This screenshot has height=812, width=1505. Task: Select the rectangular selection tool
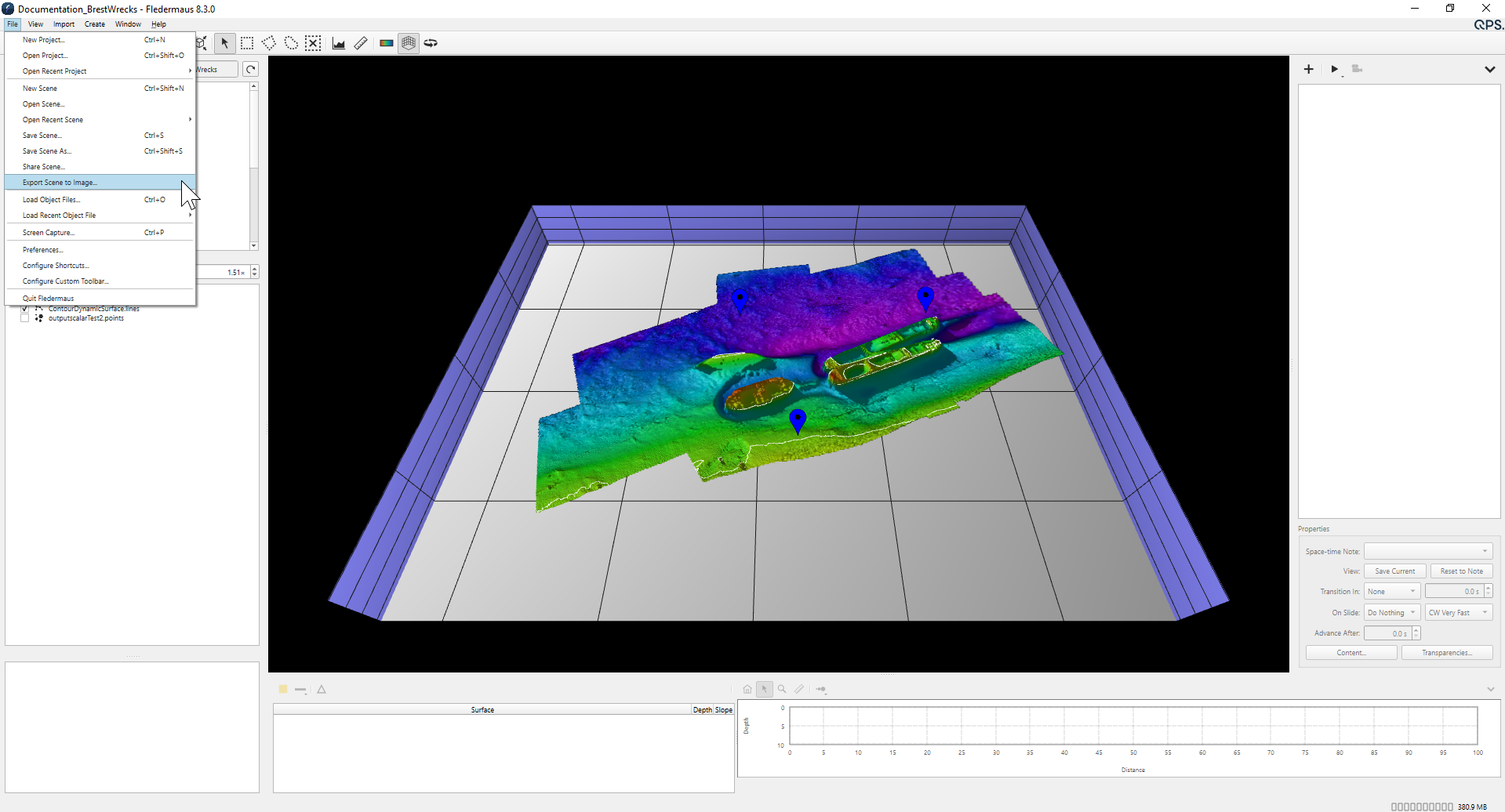247,43
